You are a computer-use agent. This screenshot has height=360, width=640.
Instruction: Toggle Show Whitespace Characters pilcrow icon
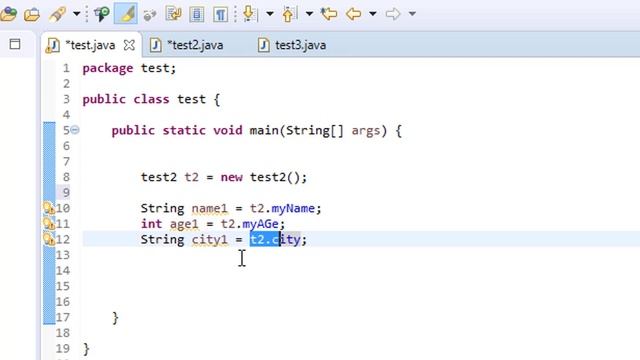(x=220, y=14)
